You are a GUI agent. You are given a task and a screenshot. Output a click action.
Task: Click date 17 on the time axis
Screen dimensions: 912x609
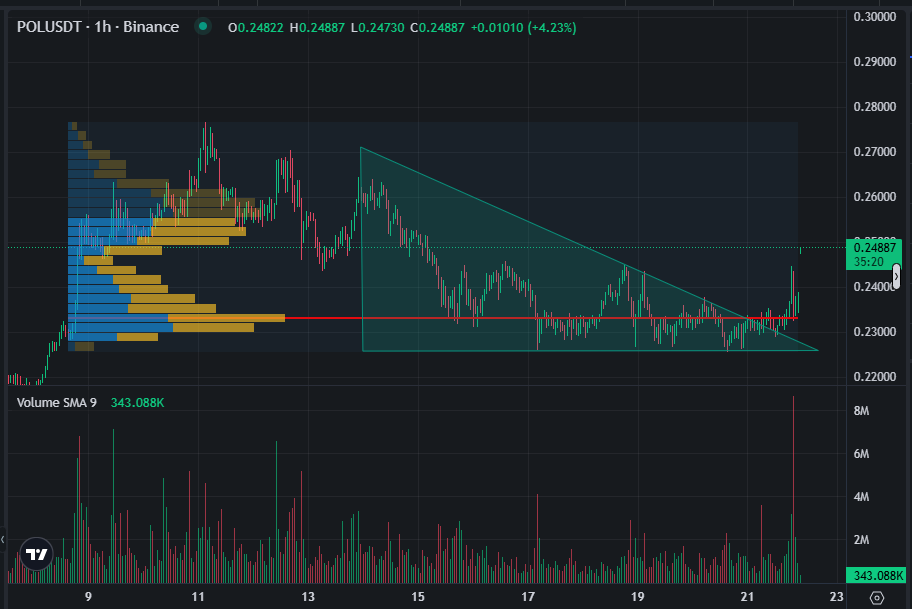[528, 597]
